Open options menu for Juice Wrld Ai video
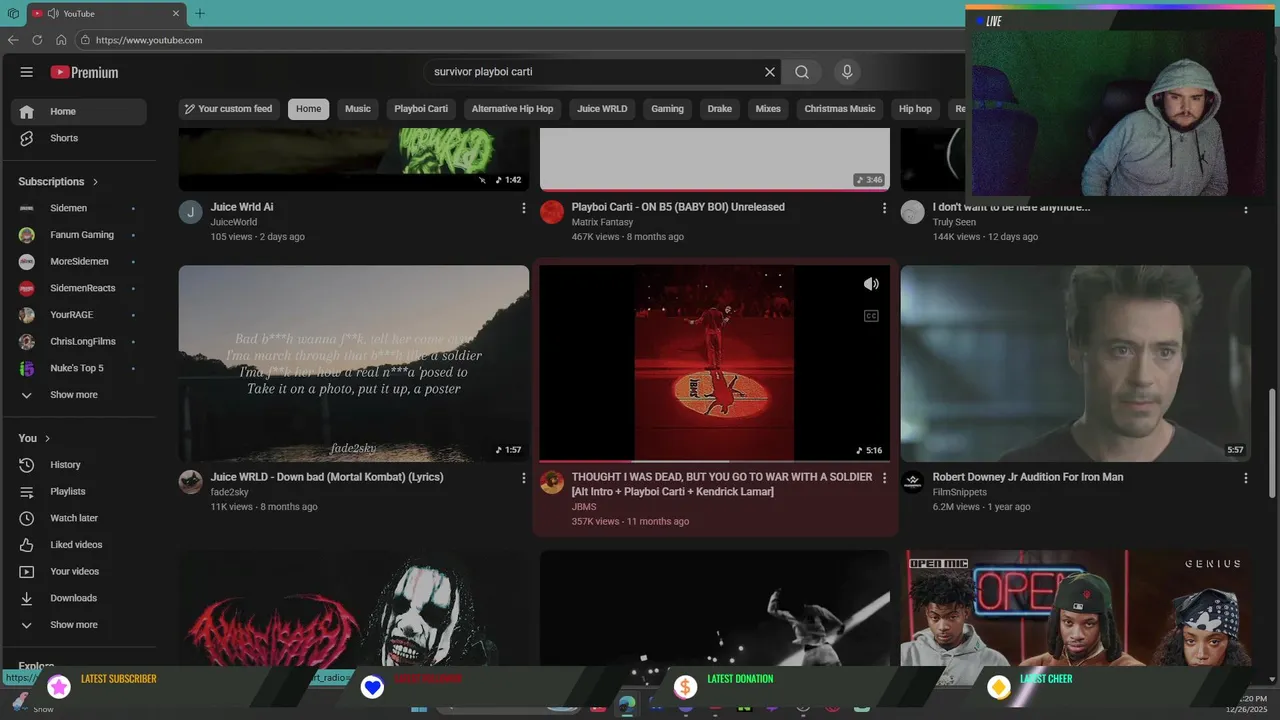1280x720 pixels. [523, 208]
